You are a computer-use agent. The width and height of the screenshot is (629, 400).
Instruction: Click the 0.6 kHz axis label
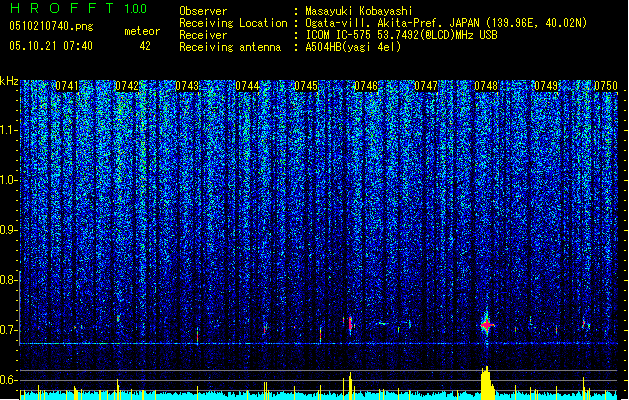pyautogui.click(x=9, y=380)
